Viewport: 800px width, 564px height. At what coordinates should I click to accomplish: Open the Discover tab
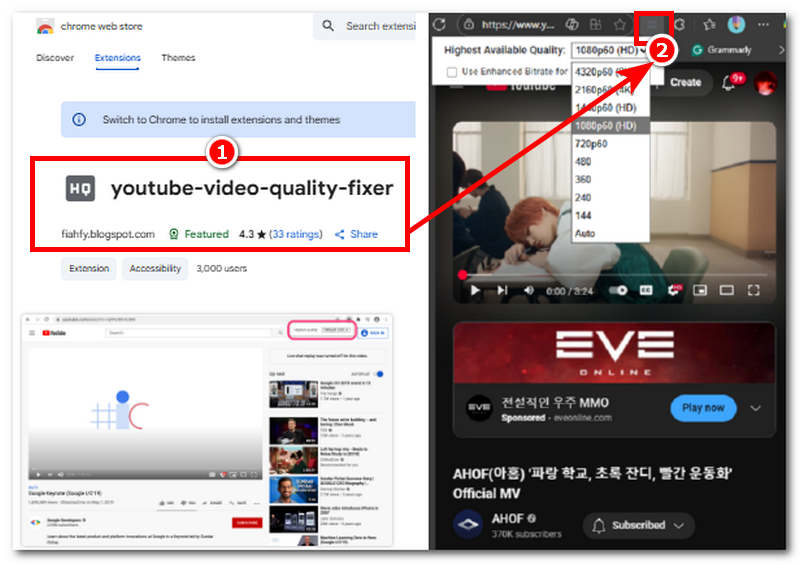coord(55,58)
